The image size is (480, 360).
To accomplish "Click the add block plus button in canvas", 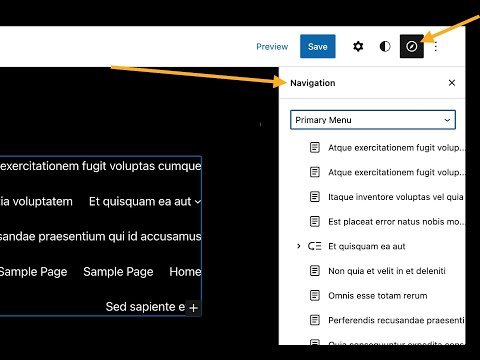I will coord(193,308).
